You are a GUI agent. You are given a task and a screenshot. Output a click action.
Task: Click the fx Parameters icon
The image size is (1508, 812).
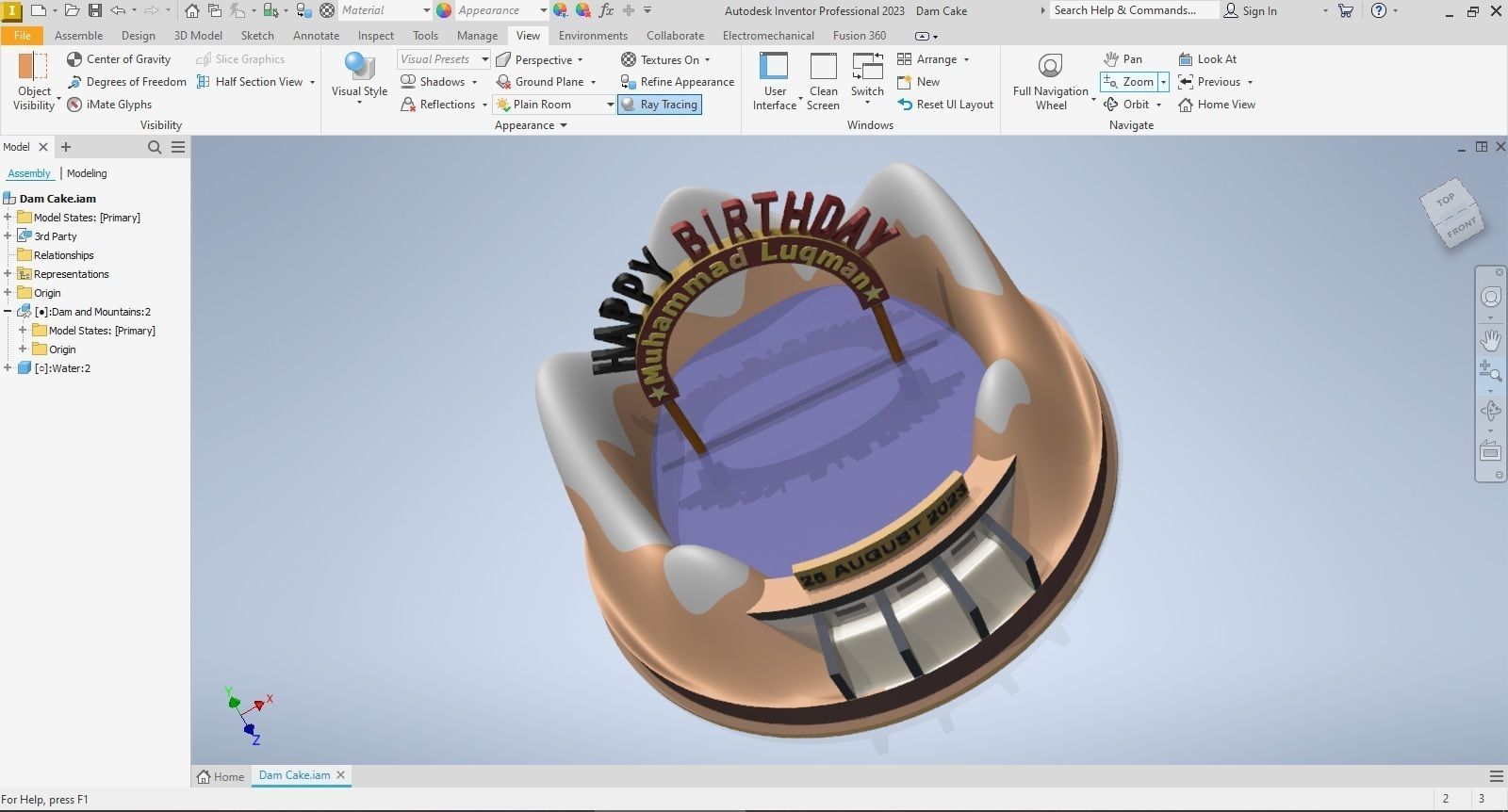click(606, 10)
